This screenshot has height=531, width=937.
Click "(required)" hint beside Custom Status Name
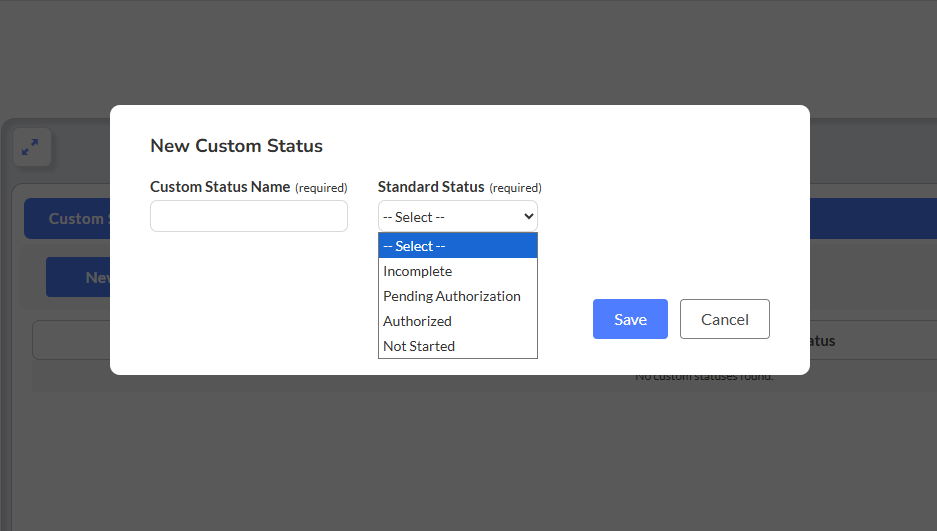[x=321, y=188]
